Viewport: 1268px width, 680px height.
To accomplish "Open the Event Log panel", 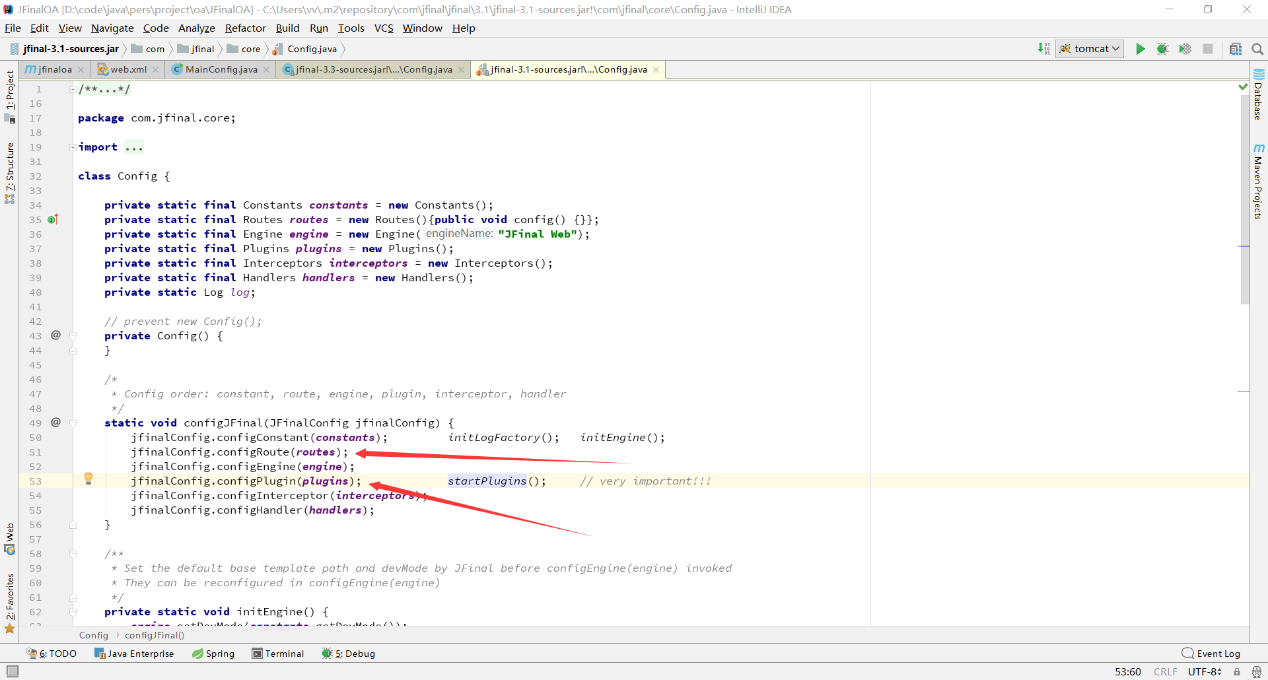I will coord(1210,654).
